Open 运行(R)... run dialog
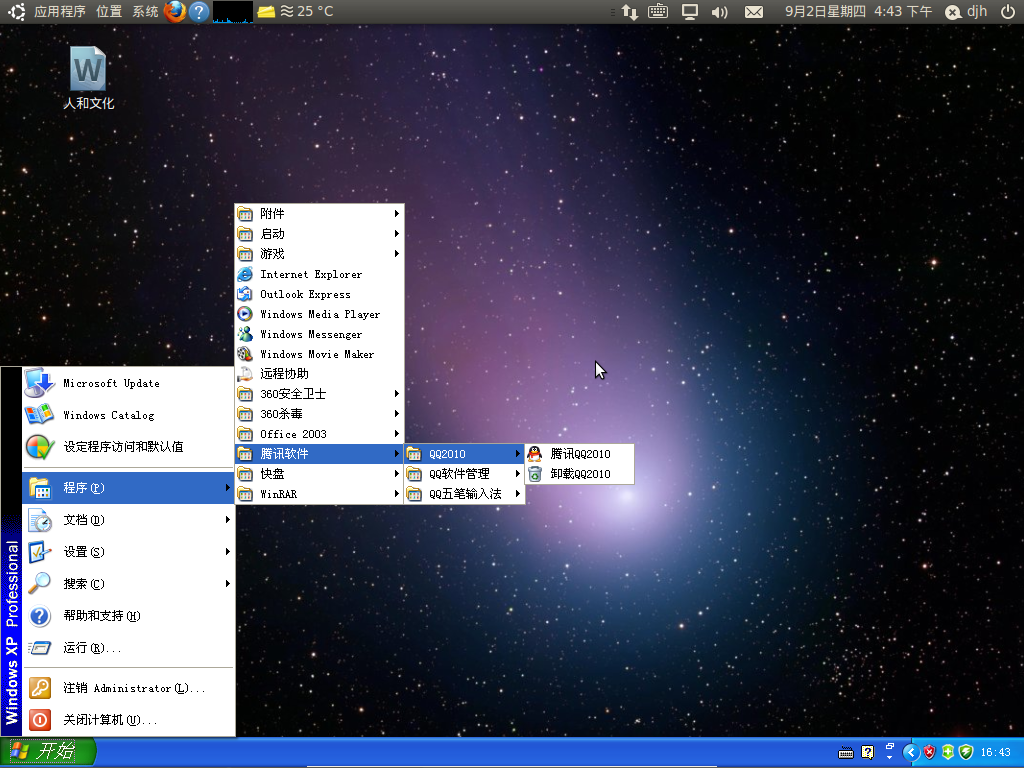Viewport: 1024px width, 768px height. coord(128,648)
